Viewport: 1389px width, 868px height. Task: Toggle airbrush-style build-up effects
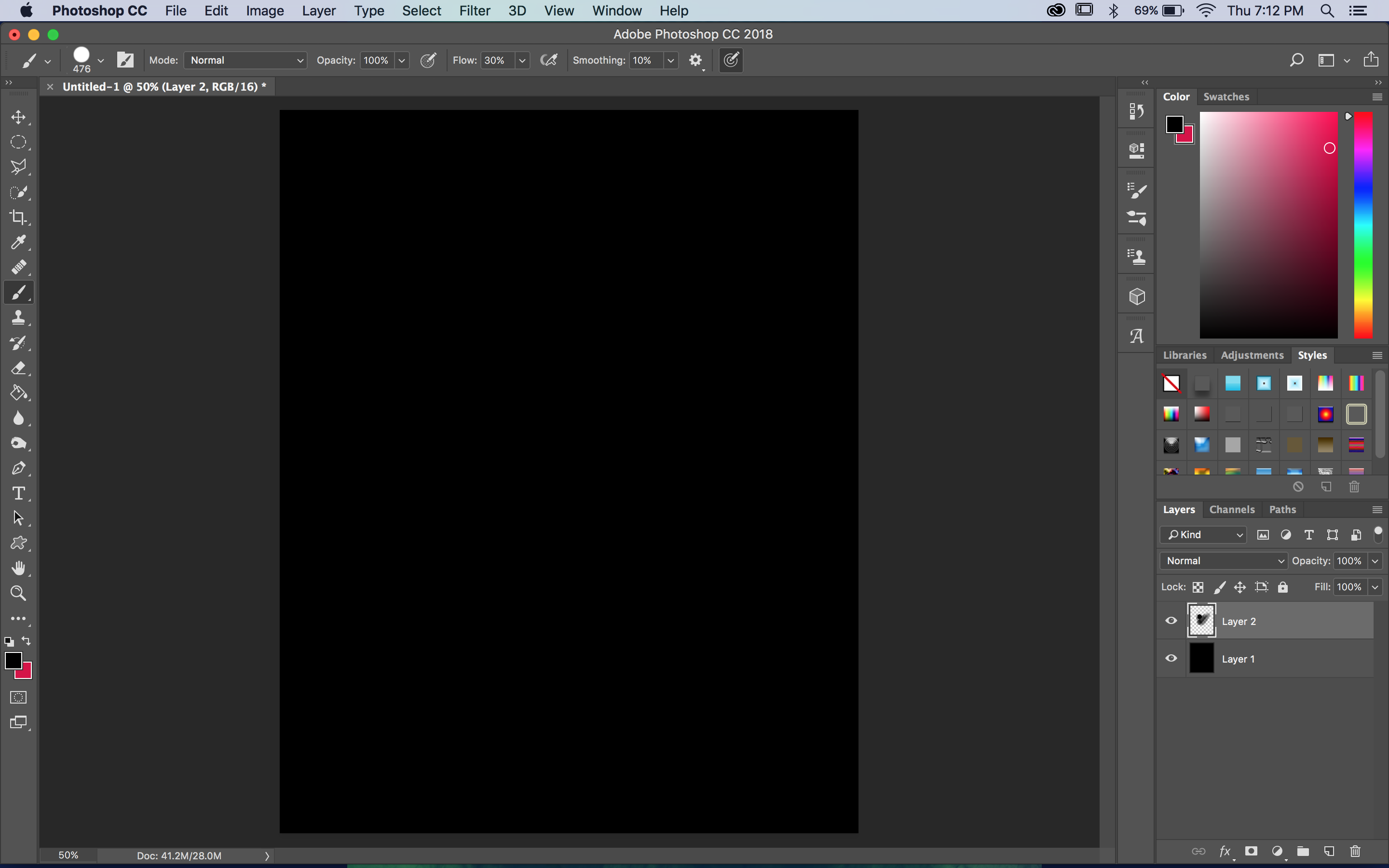click(x=549, y=60)
